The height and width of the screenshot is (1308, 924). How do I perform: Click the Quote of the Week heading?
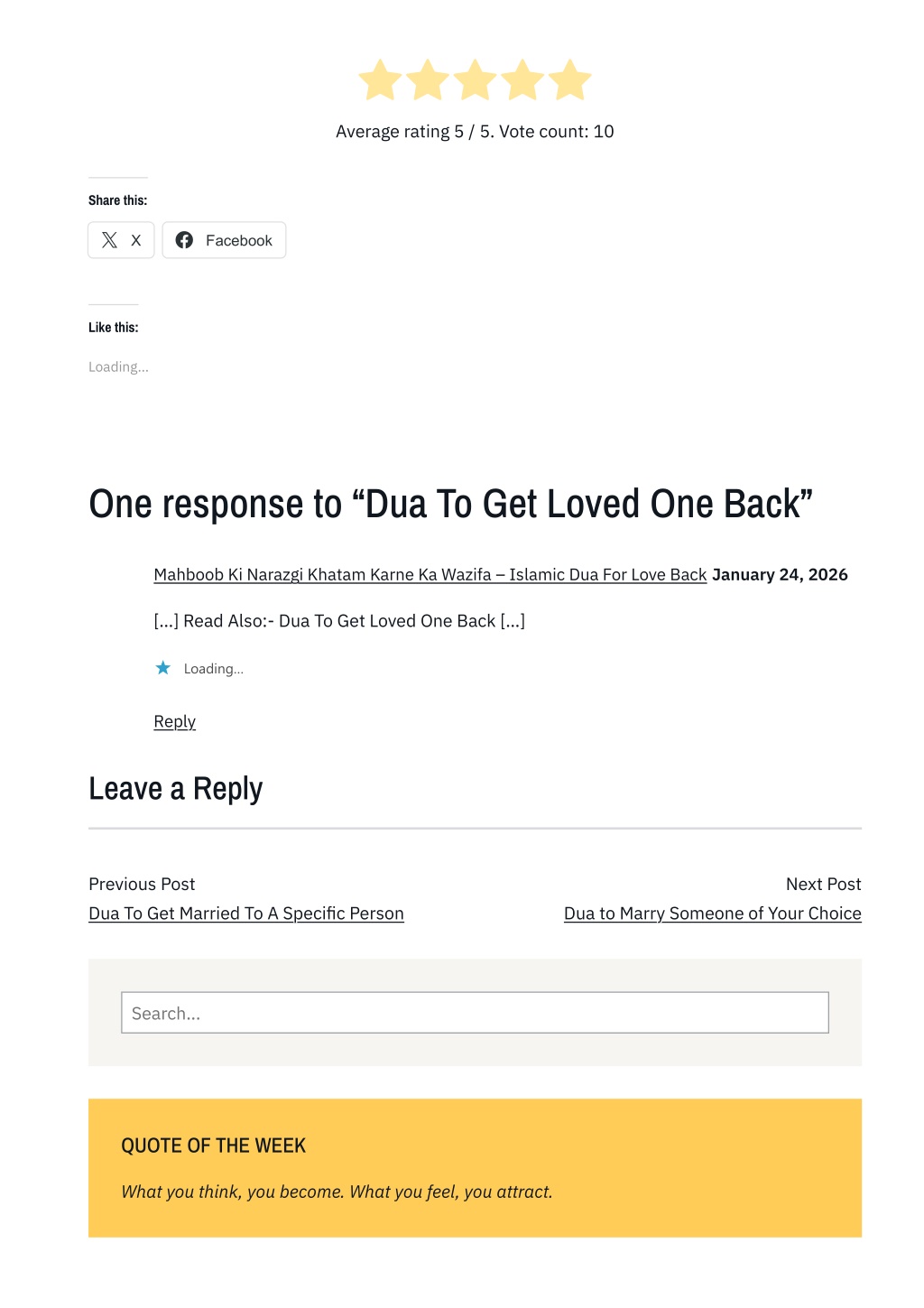tap(213, 1146)
